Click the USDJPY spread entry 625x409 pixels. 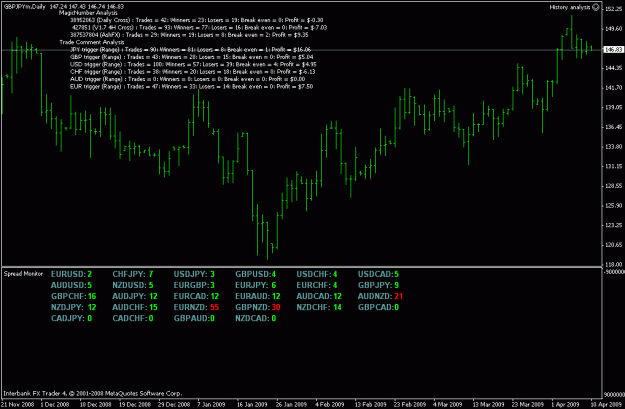pos(194,274)
